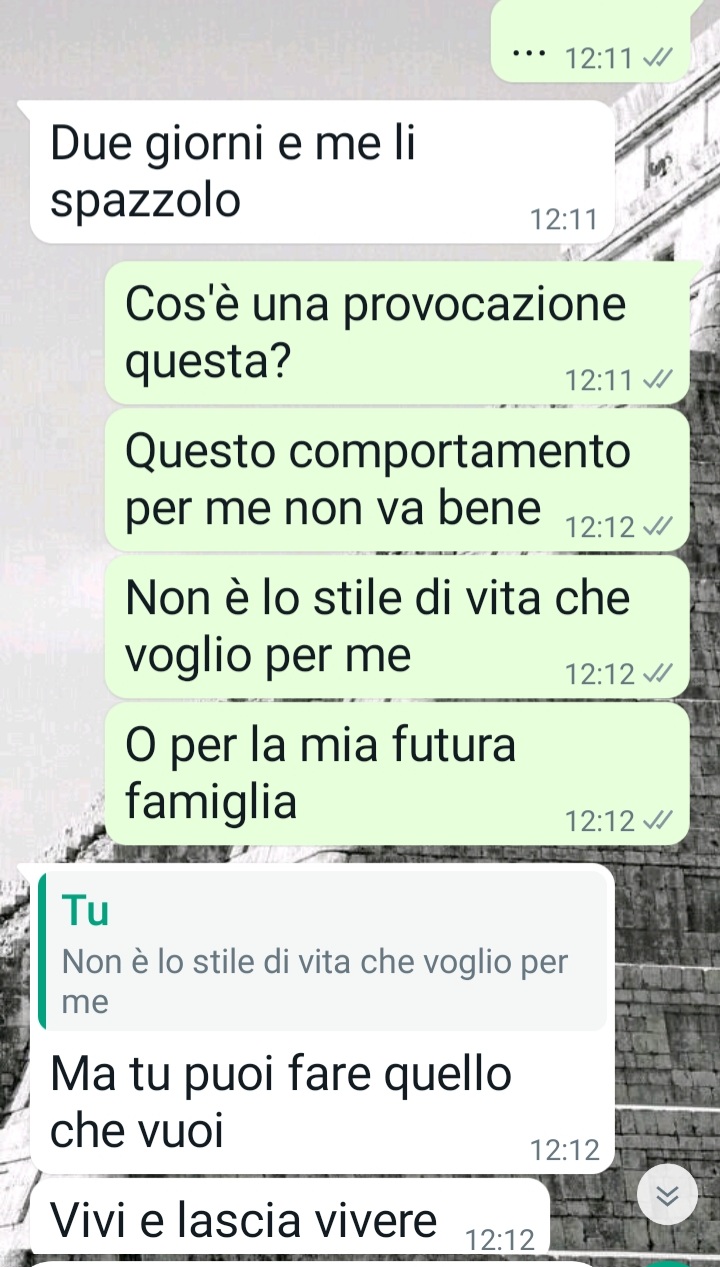The height and width of the screenshot is (1267, 720).
Task: Tap the 12:11 timestamp on "Due giorni" message
Action: (564, 219)
